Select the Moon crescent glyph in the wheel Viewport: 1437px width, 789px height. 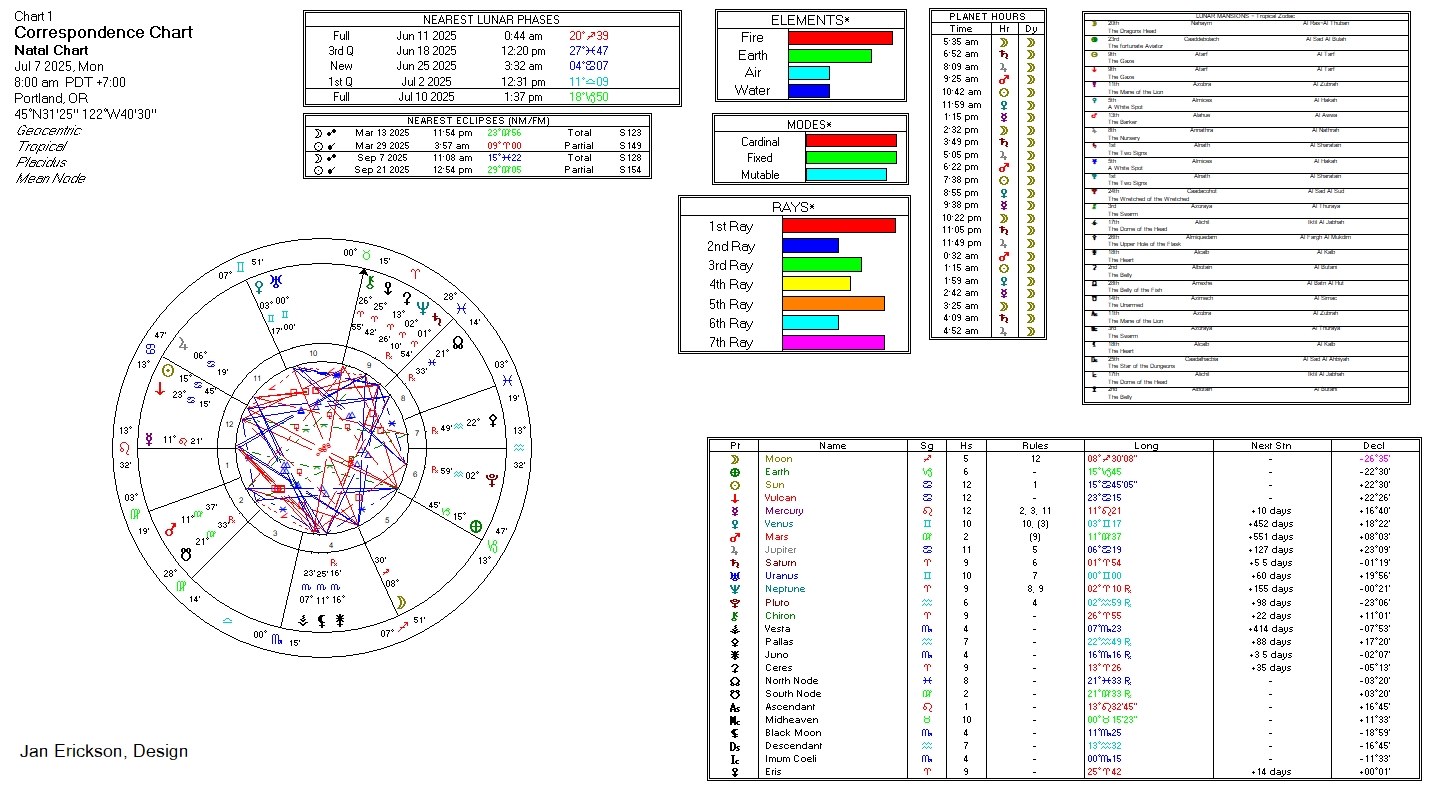(401, 602)
